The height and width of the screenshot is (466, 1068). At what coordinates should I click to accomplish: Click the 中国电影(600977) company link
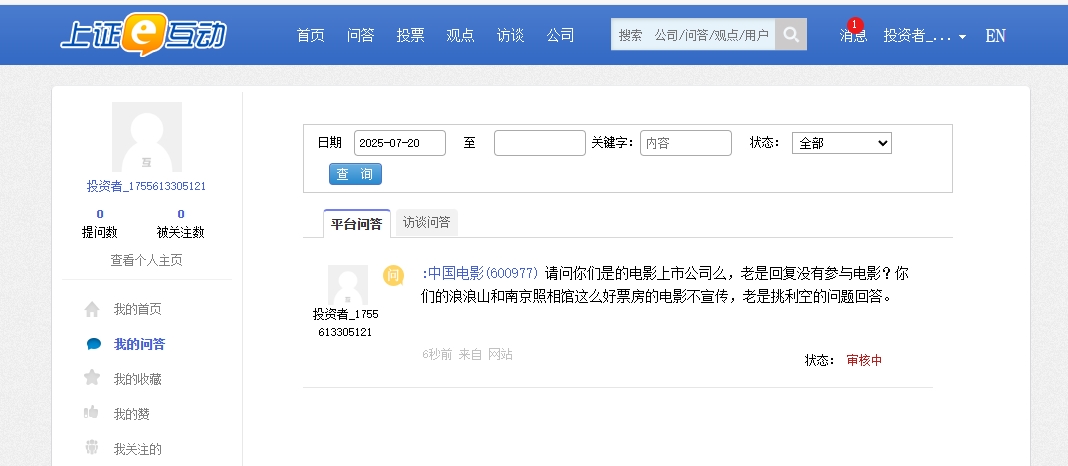pyautogui.click(x=483, y=273)
